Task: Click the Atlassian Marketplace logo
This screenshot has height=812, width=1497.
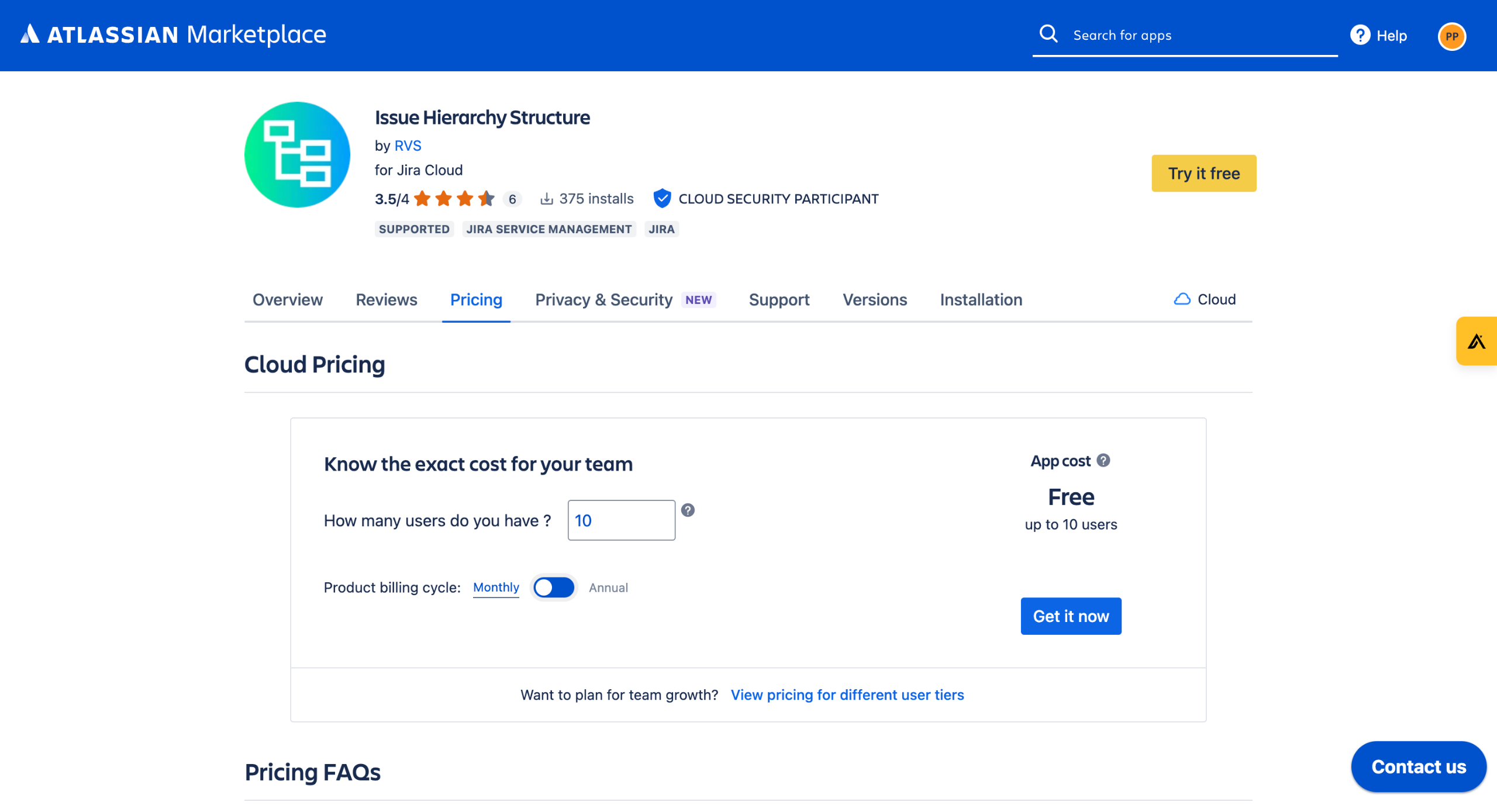Action: click(173, 35)
